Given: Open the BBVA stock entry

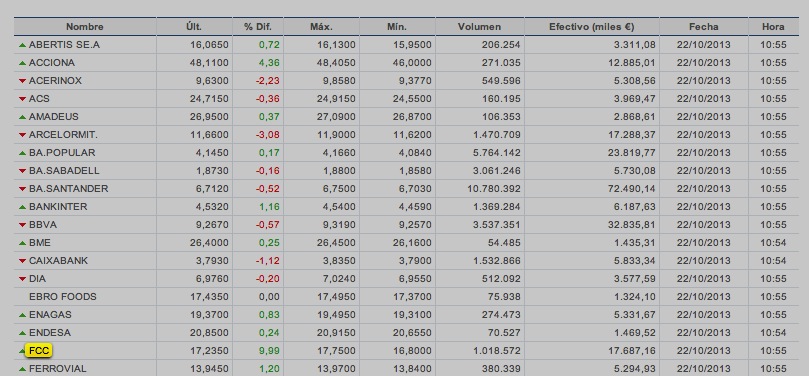Looking at the screenshot, I should (43, 225).
